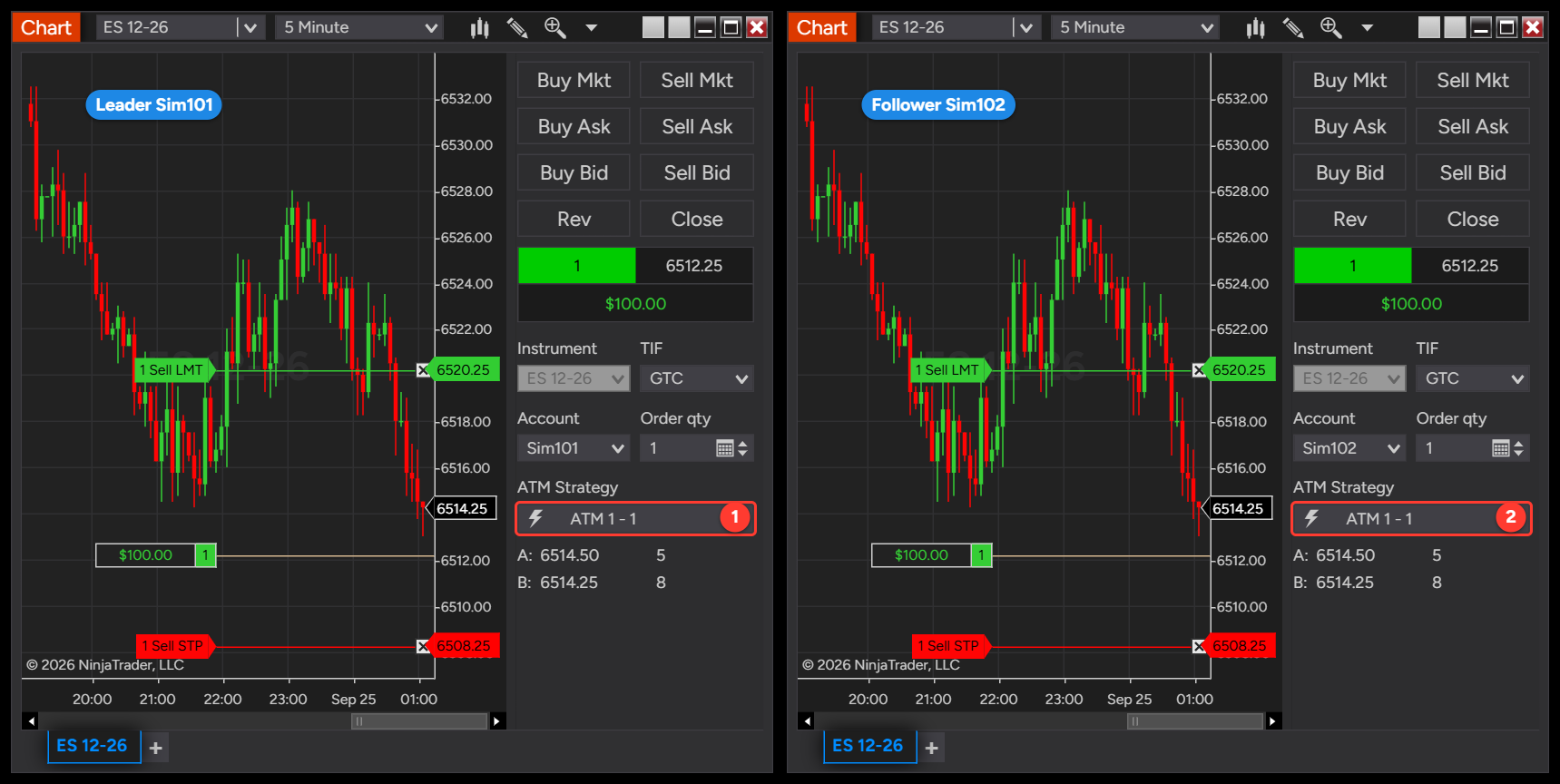Image resolution: width=1560 pixels, height=784 pixels.
Task: Open 5 Minute interval dropdown in Leader chart
Action: [x=360, y=28]
